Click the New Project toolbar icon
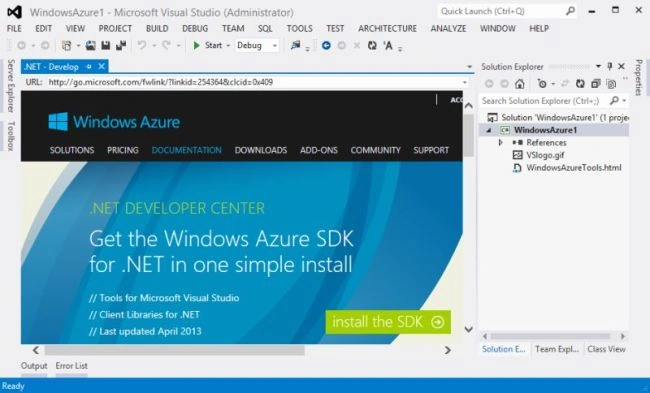This screenshot has width=650, height=393. coord(66,45)
